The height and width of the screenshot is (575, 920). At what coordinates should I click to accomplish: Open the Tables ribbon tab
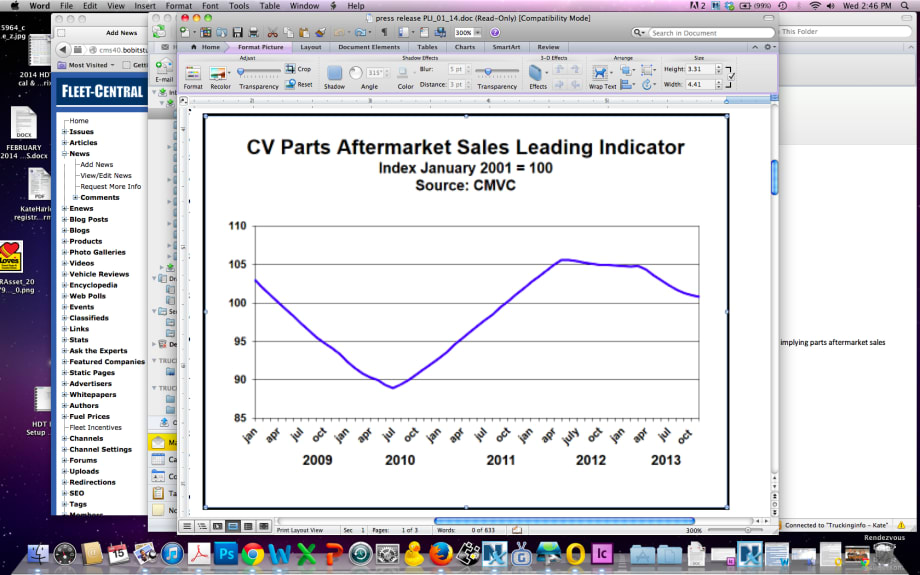[427, 47]
